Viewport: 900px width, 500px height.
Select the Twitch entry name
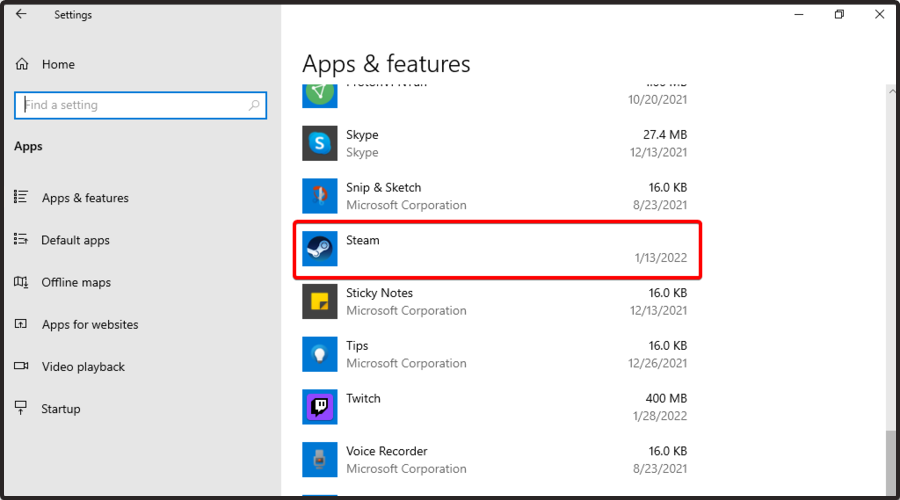(x=363, y=398)
